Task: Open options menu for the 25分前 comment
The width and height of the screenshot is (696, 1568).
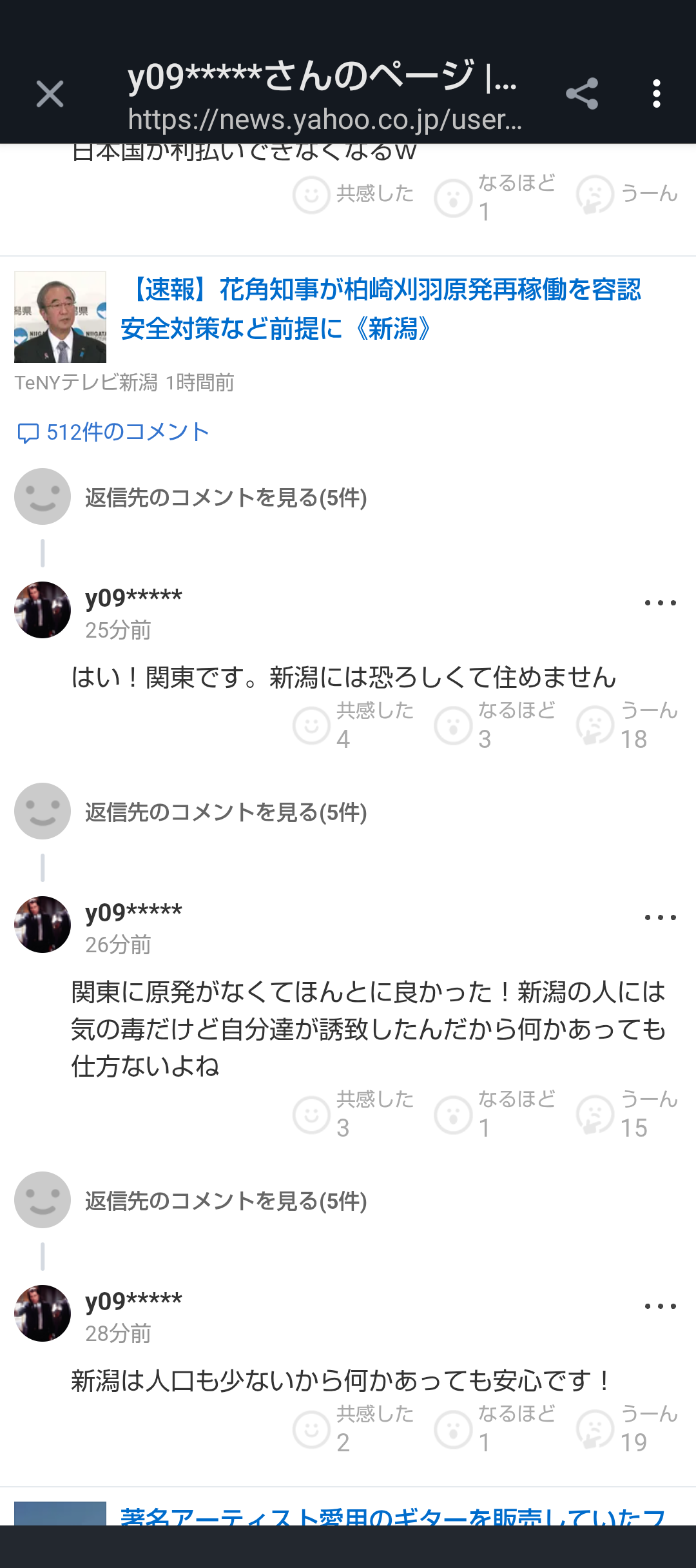Action: tap(660, 603)
